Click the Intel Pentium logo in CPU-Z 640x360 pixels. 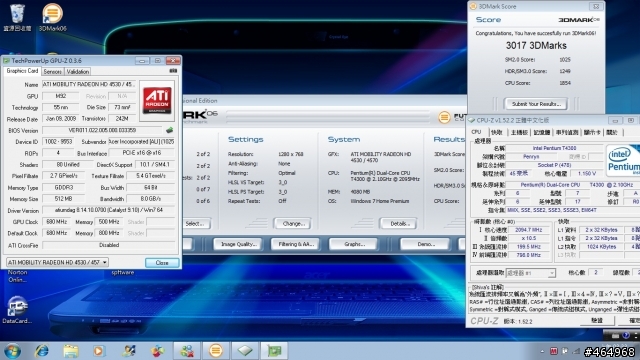(623, 160)
